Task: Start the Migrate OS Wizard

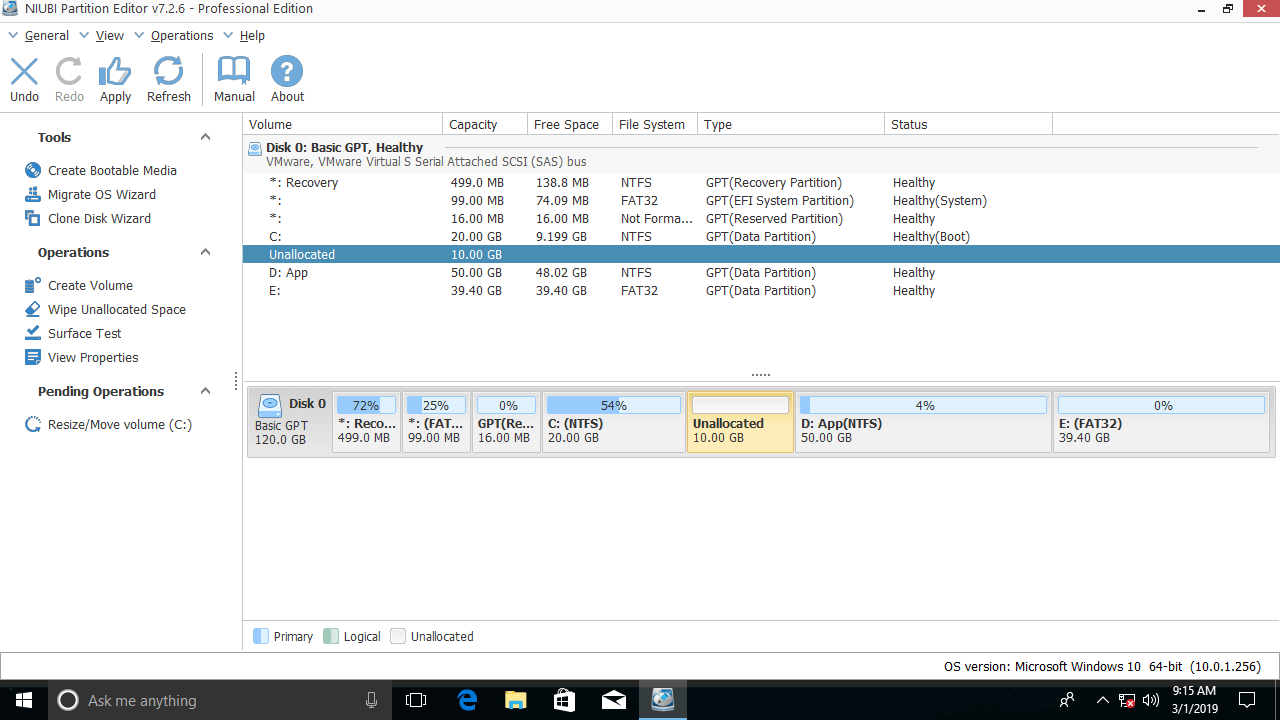Action: click(101, 195)
